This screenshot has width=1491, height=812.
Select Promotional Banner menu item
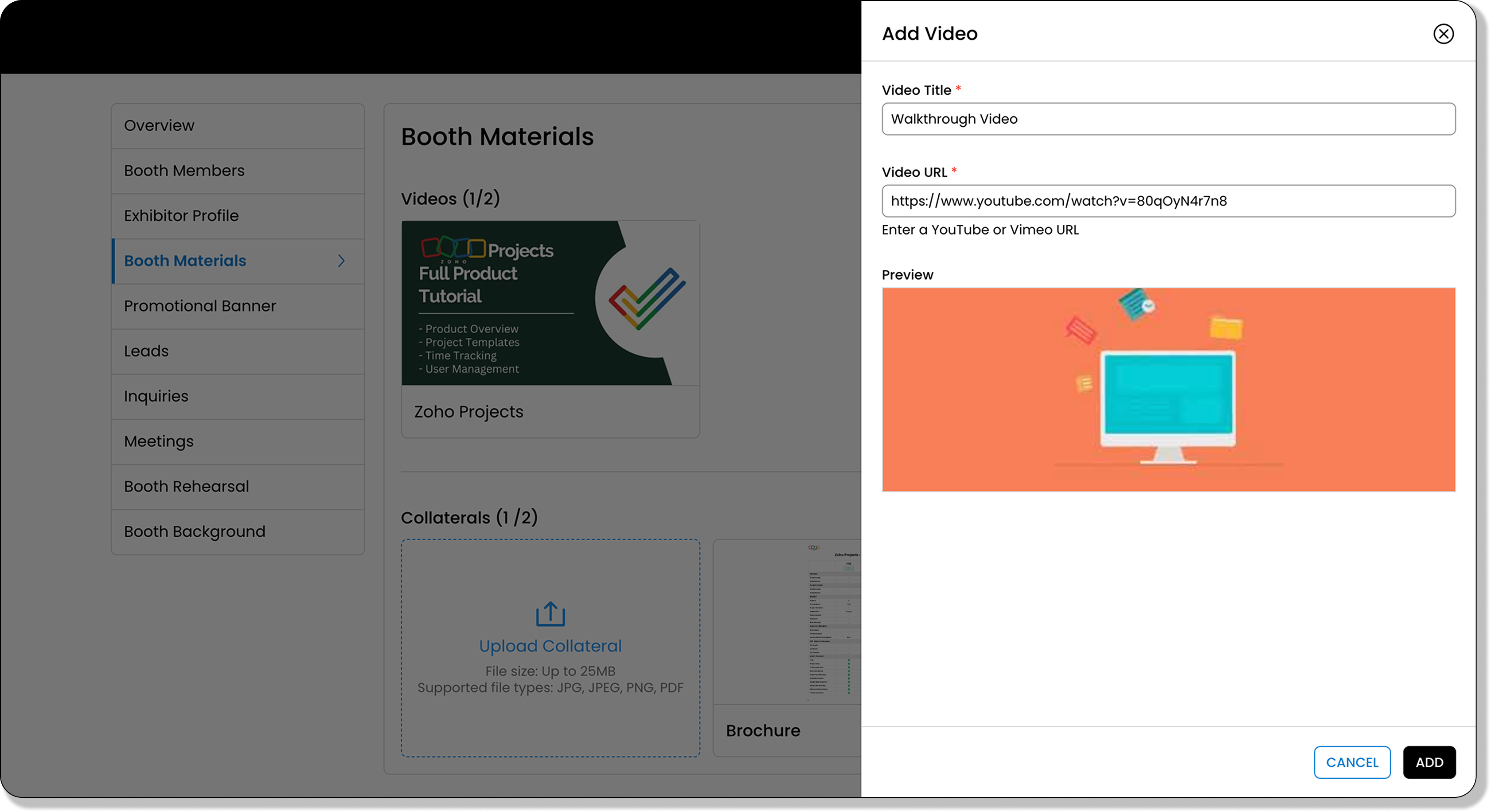200,306
